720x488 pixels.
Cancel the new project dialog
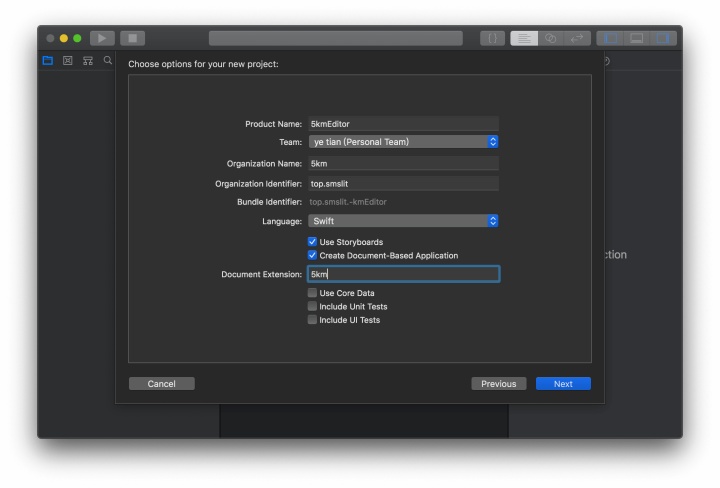(x=162, y=383)
